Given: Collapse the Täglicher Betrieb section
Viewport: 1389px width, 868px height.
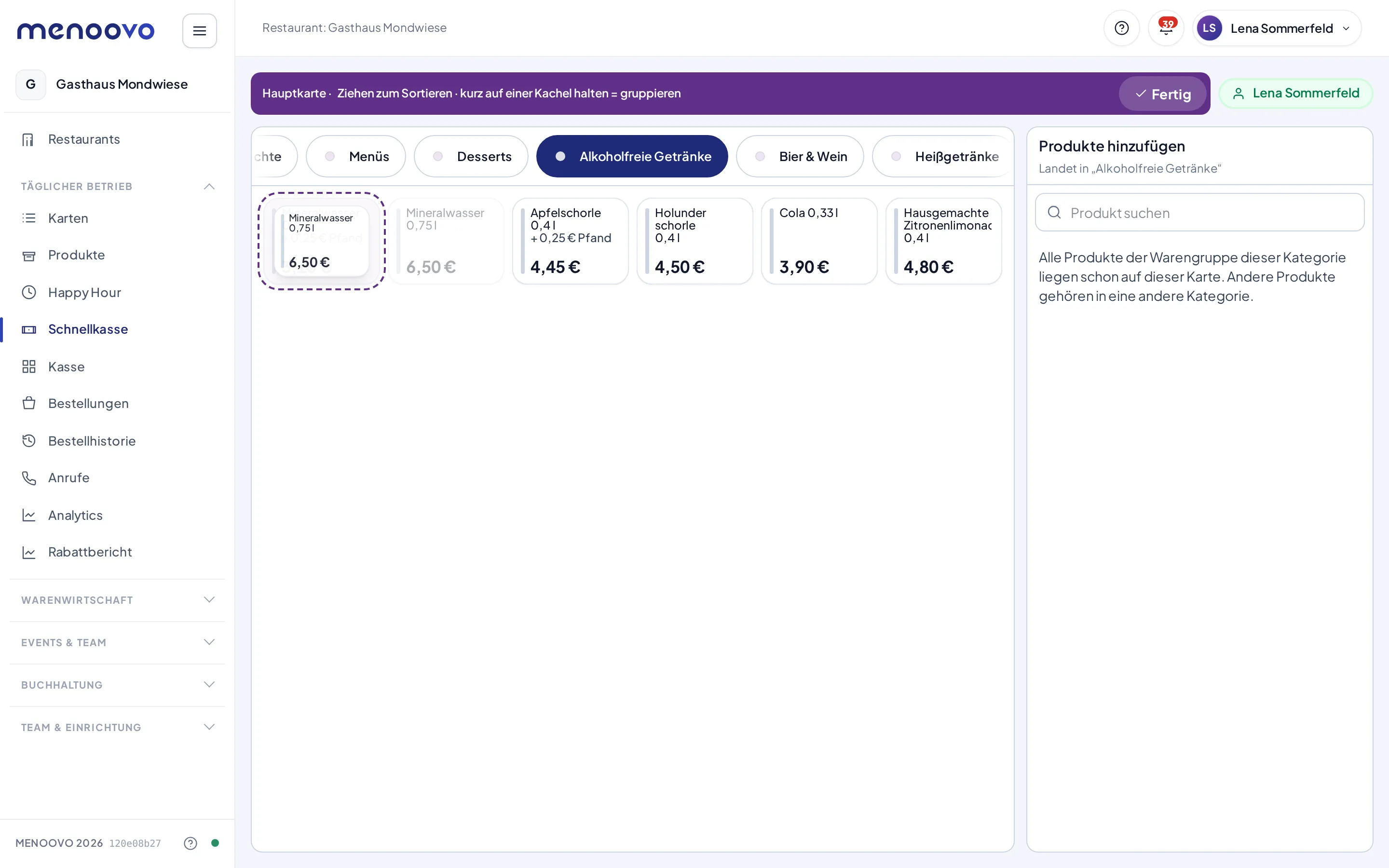Looking at the screenshot, I should 117,186.
